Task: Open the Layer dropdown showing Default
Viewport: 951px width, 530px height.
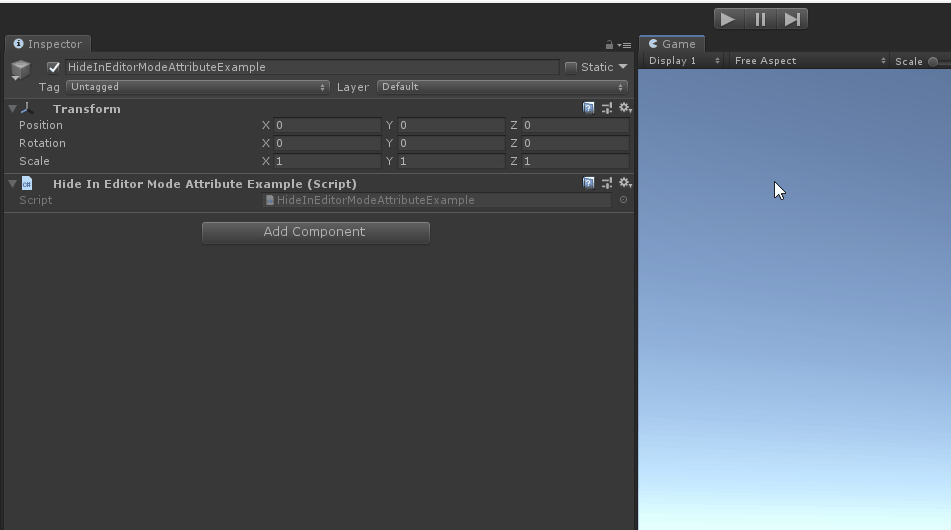Action: click(x=502, y=87)
